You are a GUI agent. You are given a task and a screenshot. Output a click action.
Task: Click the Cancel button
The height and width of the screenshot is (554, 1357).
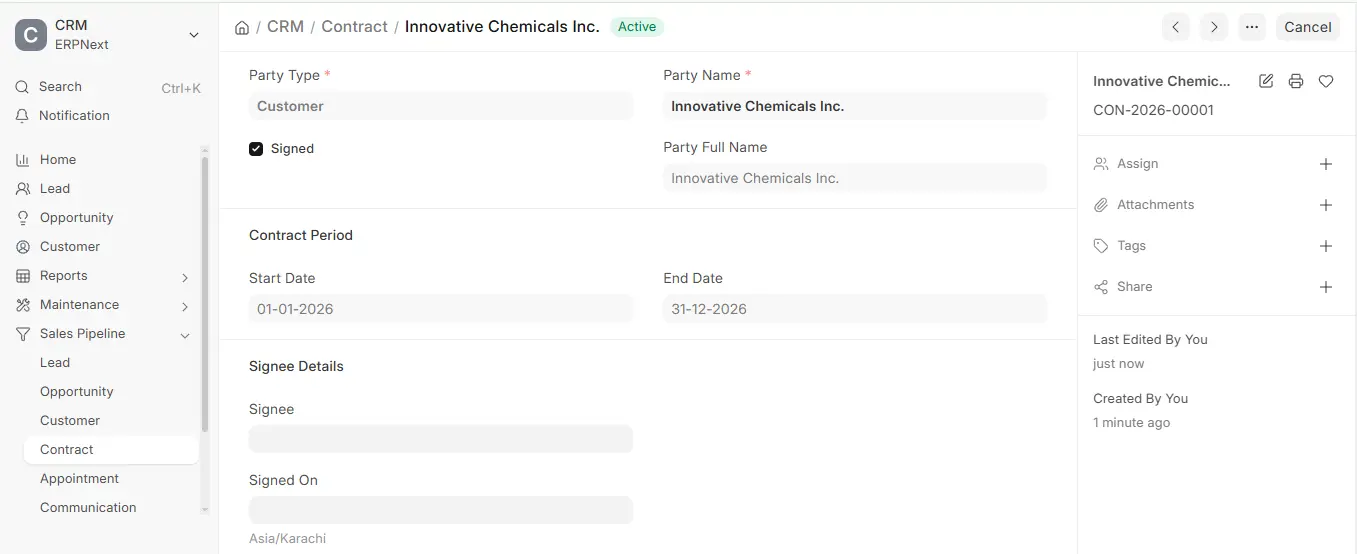point(1308,27)
